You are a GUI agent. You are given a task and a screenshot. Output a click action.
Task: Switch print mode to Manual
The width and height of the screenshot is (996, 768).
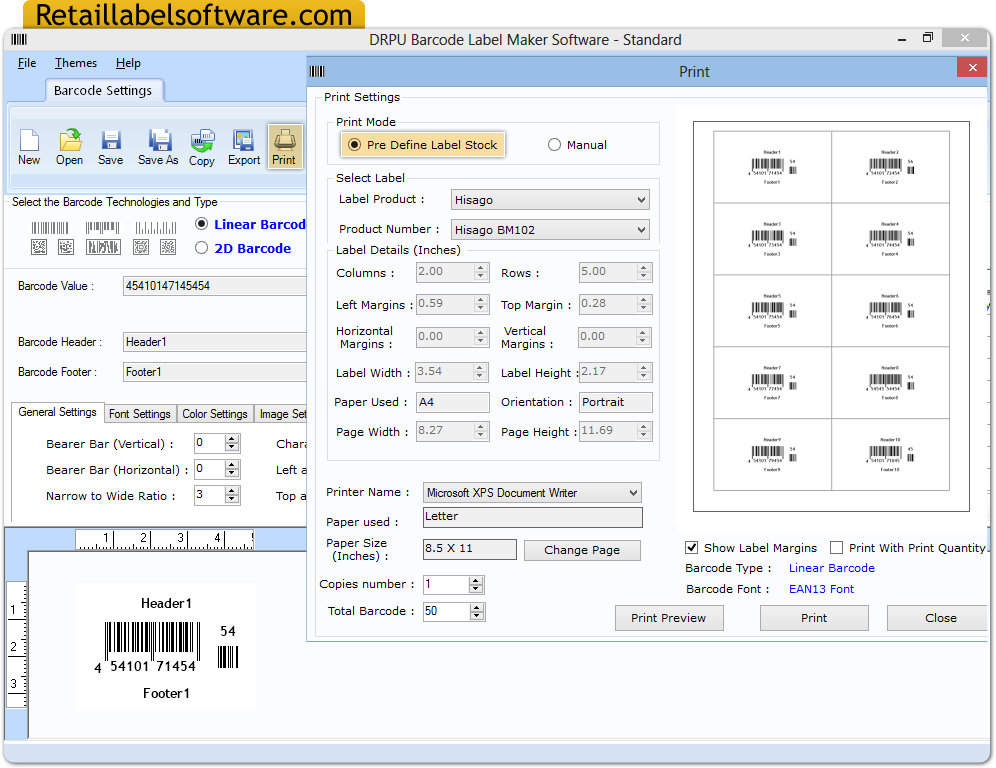click(x=555, y=144)
